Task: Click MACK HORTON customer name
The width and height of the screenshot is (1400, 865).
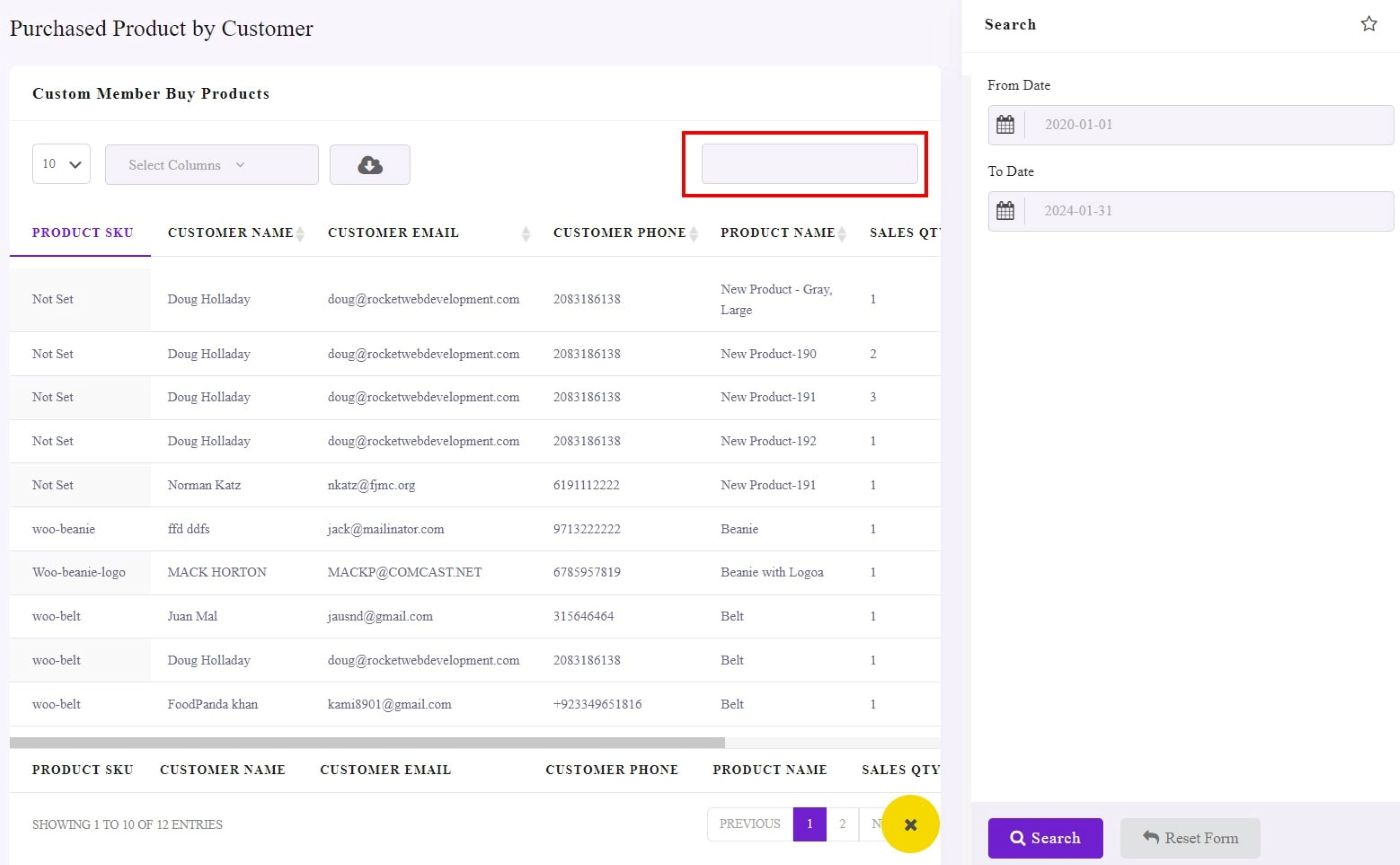Action: pos(217,573)
